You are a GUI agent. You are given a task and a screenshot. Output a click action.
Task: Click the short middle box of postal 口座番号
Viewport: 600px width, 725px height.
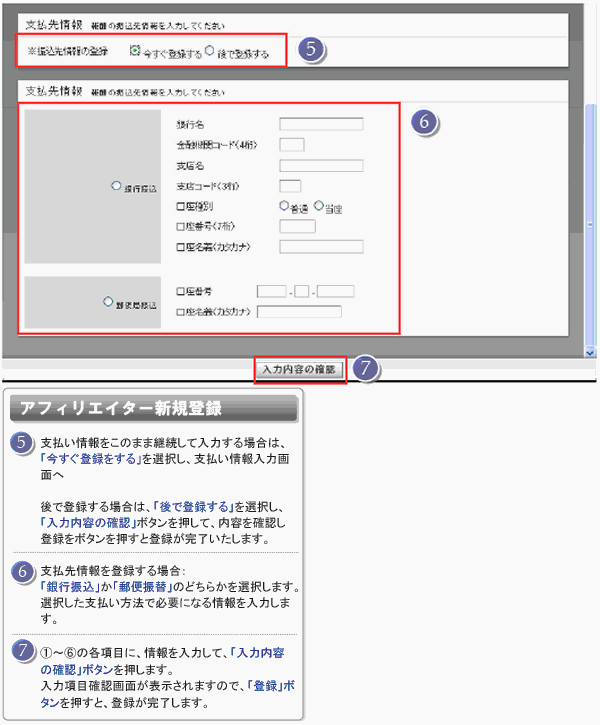point(301,291)
